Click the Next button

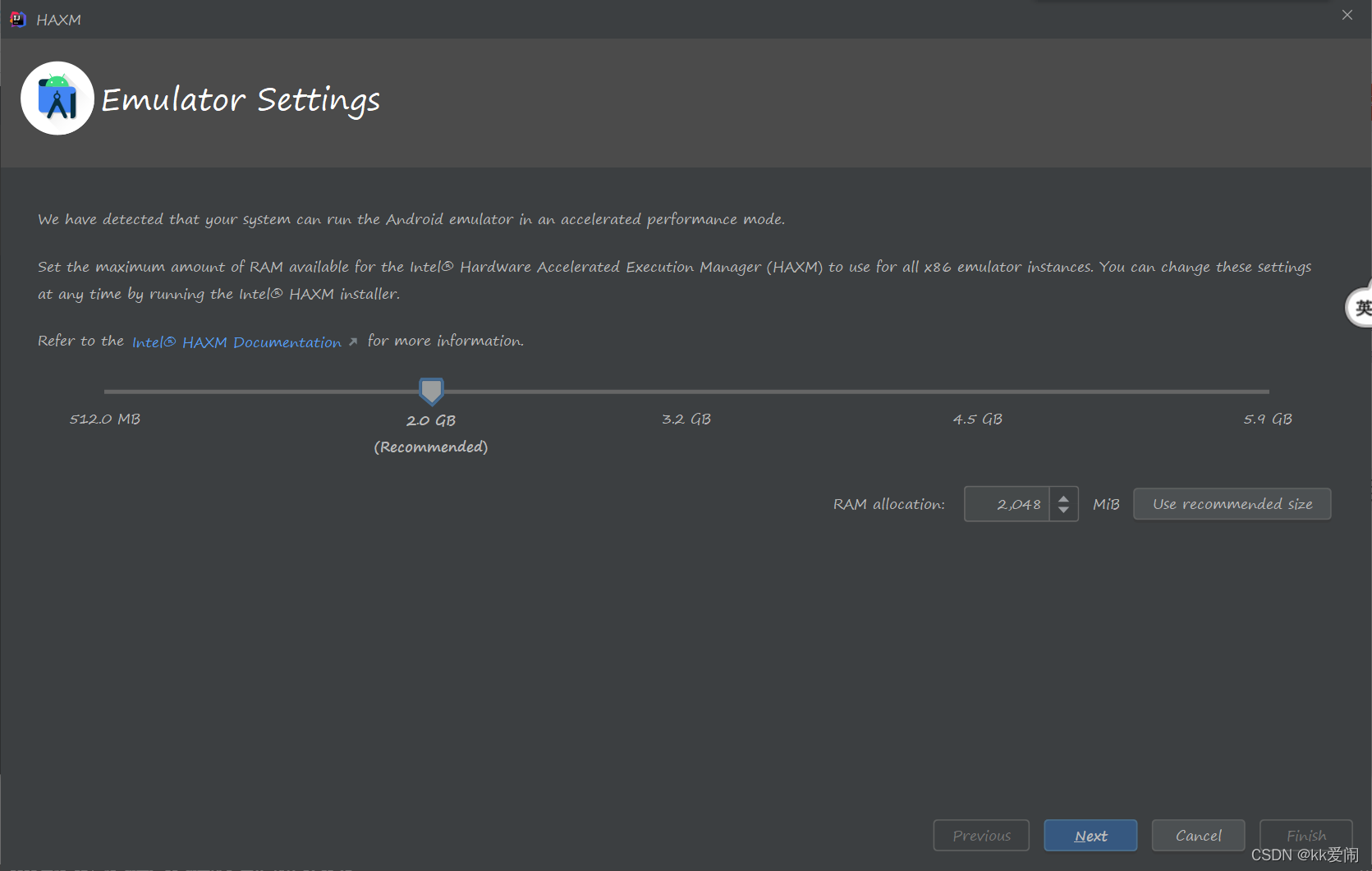1090,836
